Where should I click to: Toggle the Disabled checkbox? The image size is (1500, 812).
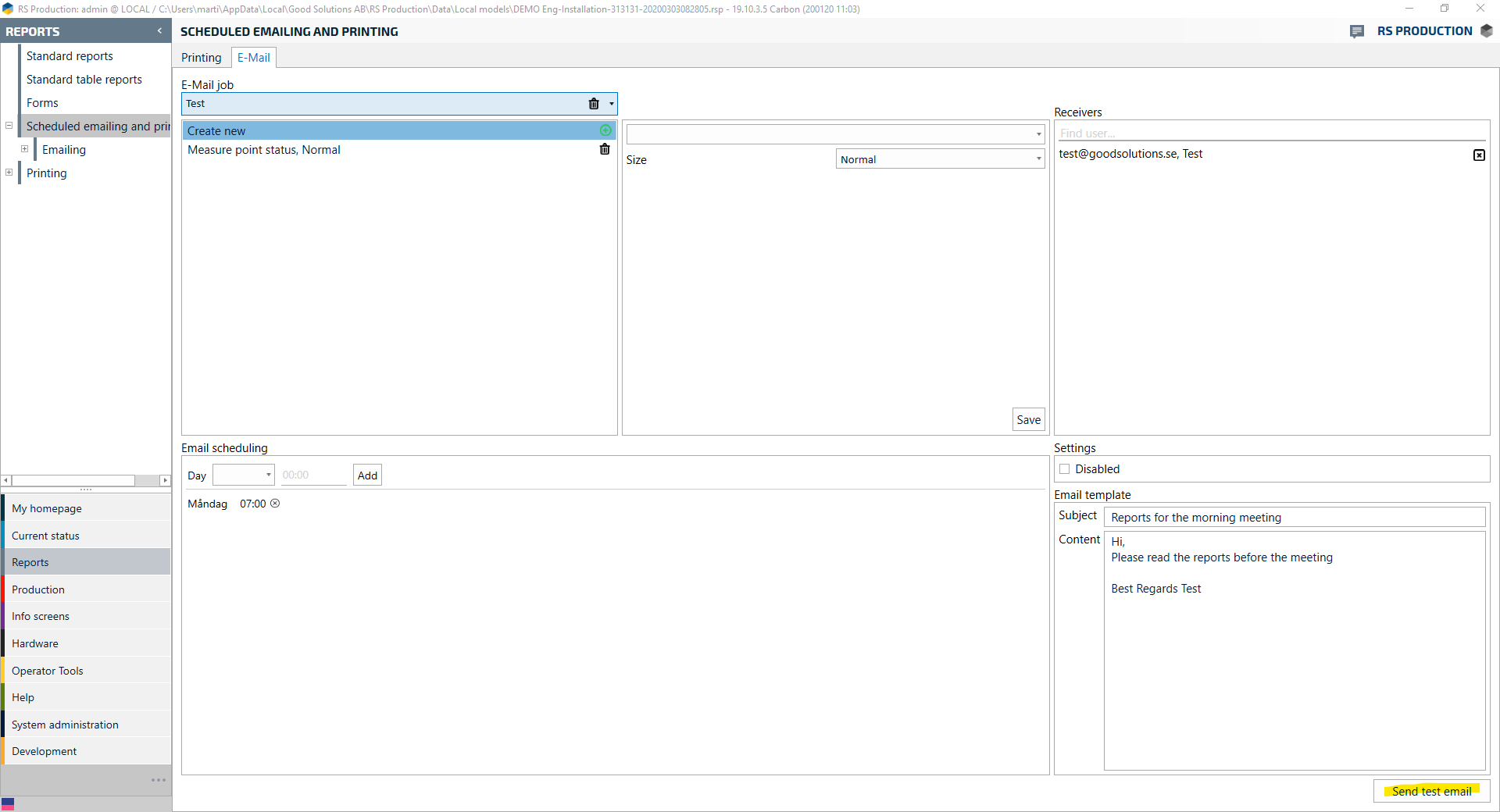click(1064, 469)
